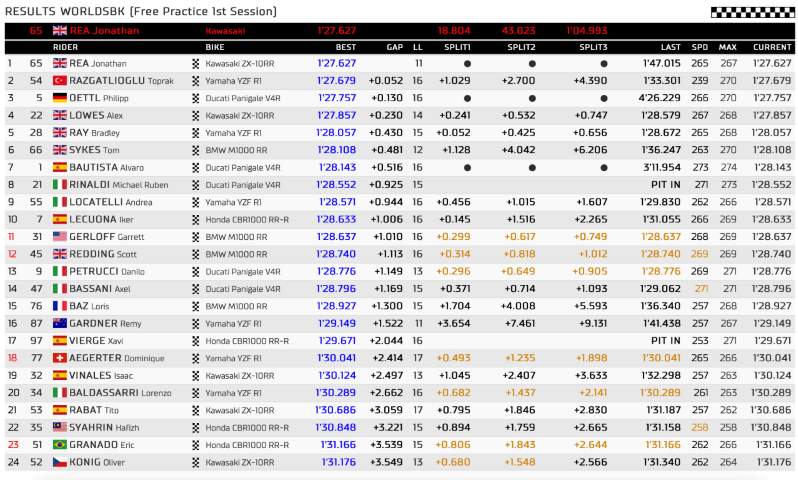The height and width of the screenshot is (480, 798).
Task: Click last lap time 3'11.954
Action: [x=662, y=167]
